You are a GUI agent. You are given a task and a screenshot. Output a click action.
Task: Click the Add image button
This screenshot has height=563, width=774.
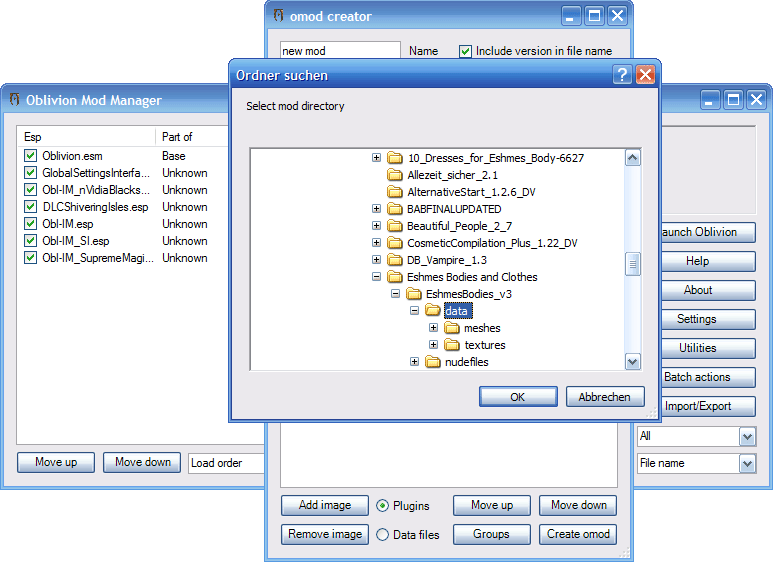pos(325,505)
